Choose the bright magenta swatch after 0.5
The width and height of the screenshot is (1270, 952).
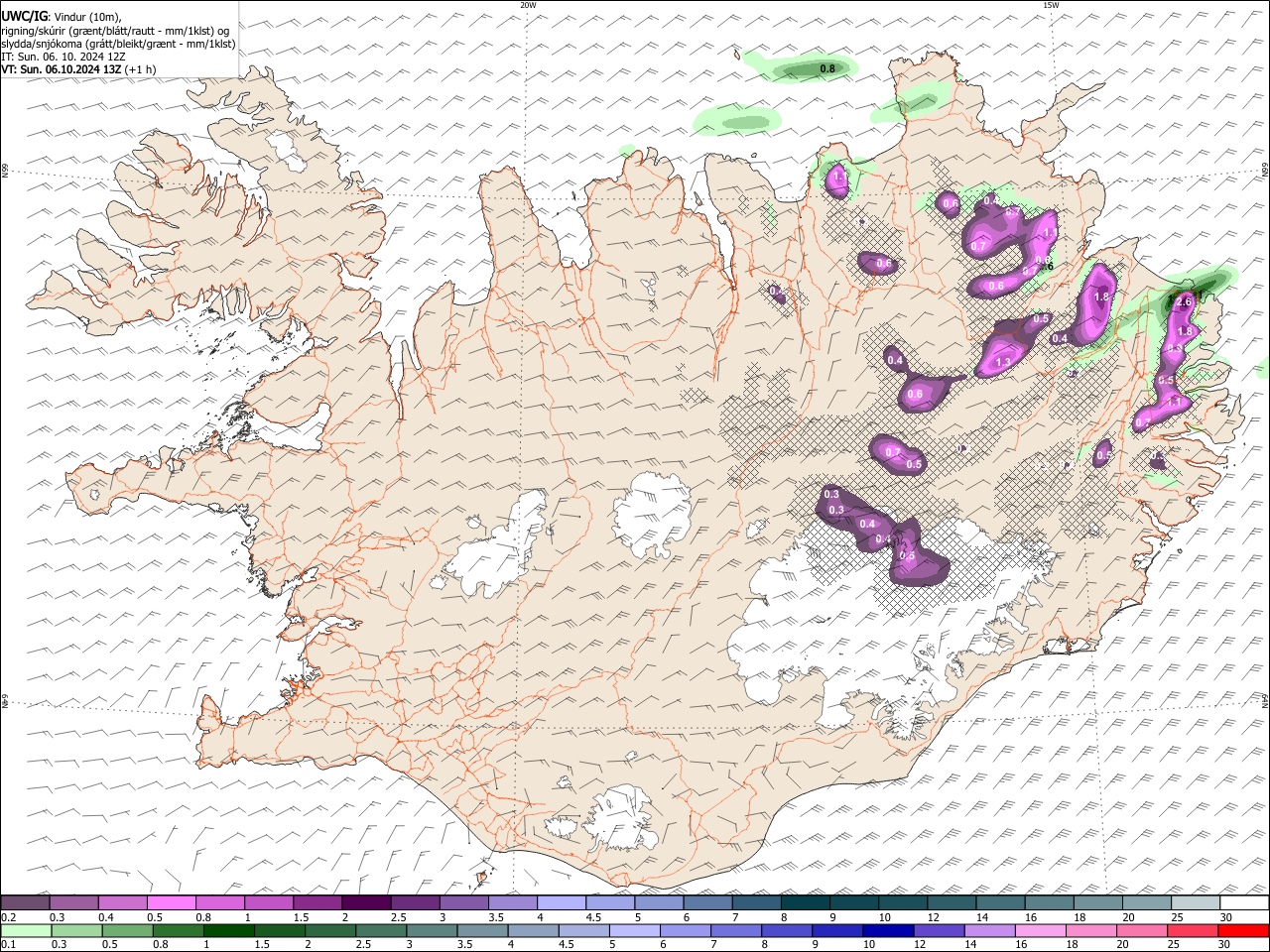pos(171,902)
